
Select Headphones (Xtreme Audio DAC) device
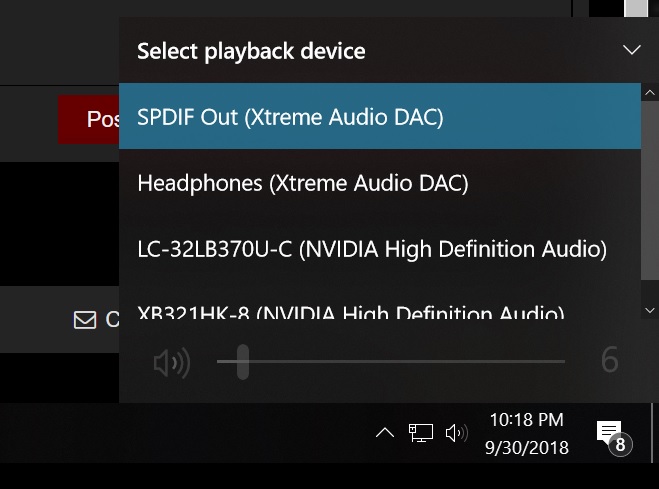[x=380, y=183]
